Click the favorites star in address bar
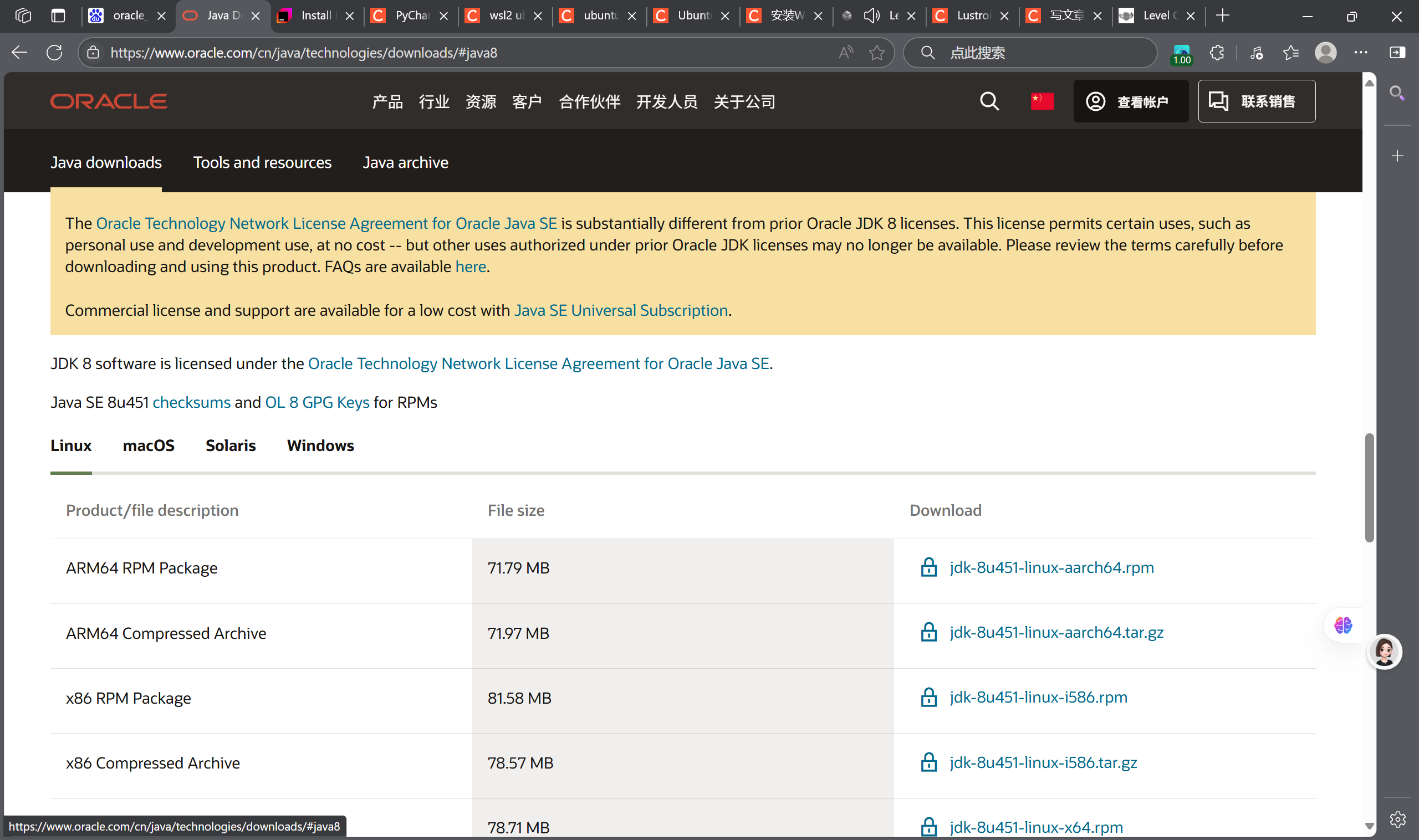The width and height of the screenshot is (1419, 840). tap(876, 53)
